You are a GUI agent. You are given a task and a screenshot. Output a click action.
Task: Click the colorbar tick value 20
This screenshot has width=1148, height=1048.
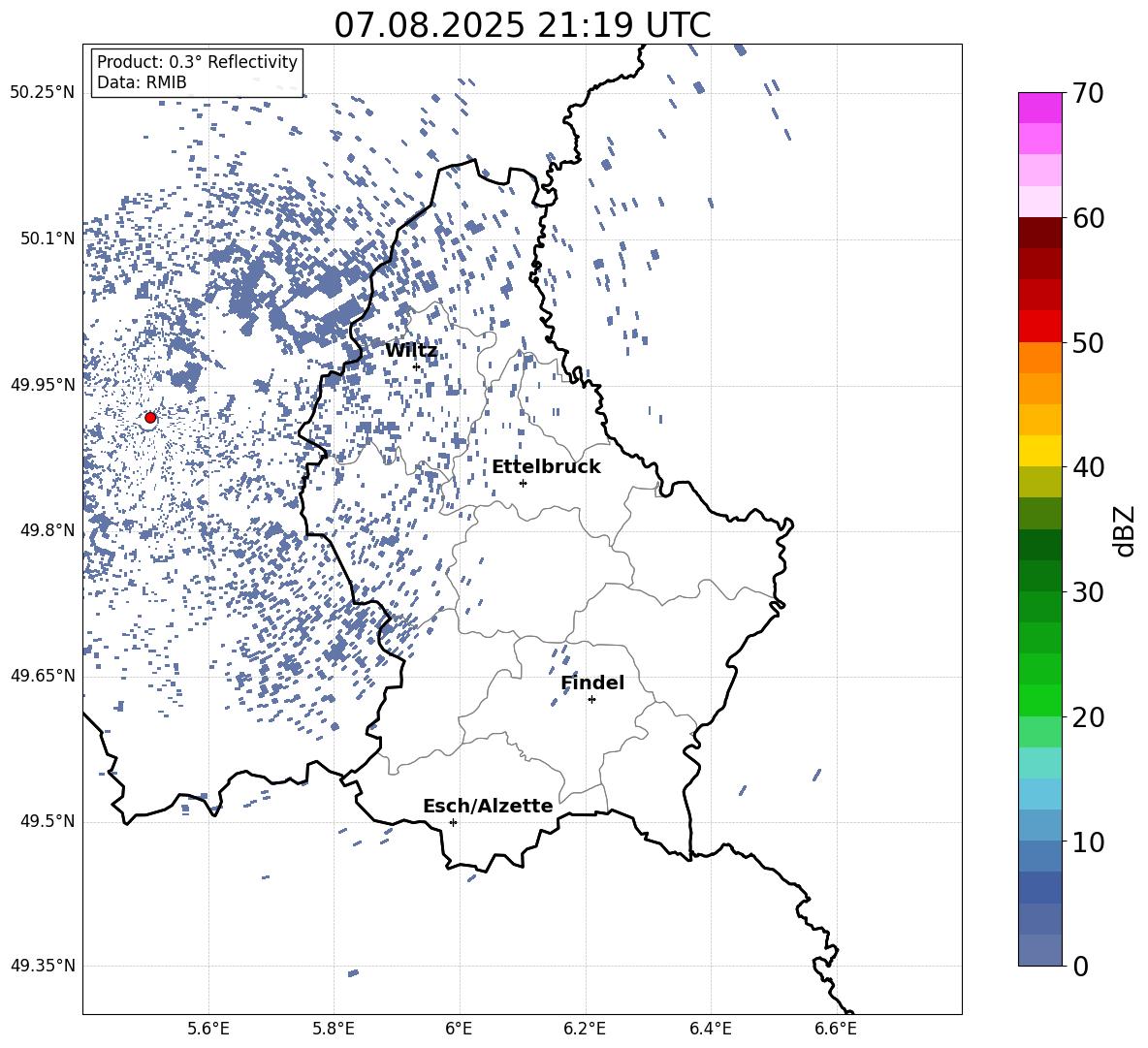click(x=1088, y=717)
